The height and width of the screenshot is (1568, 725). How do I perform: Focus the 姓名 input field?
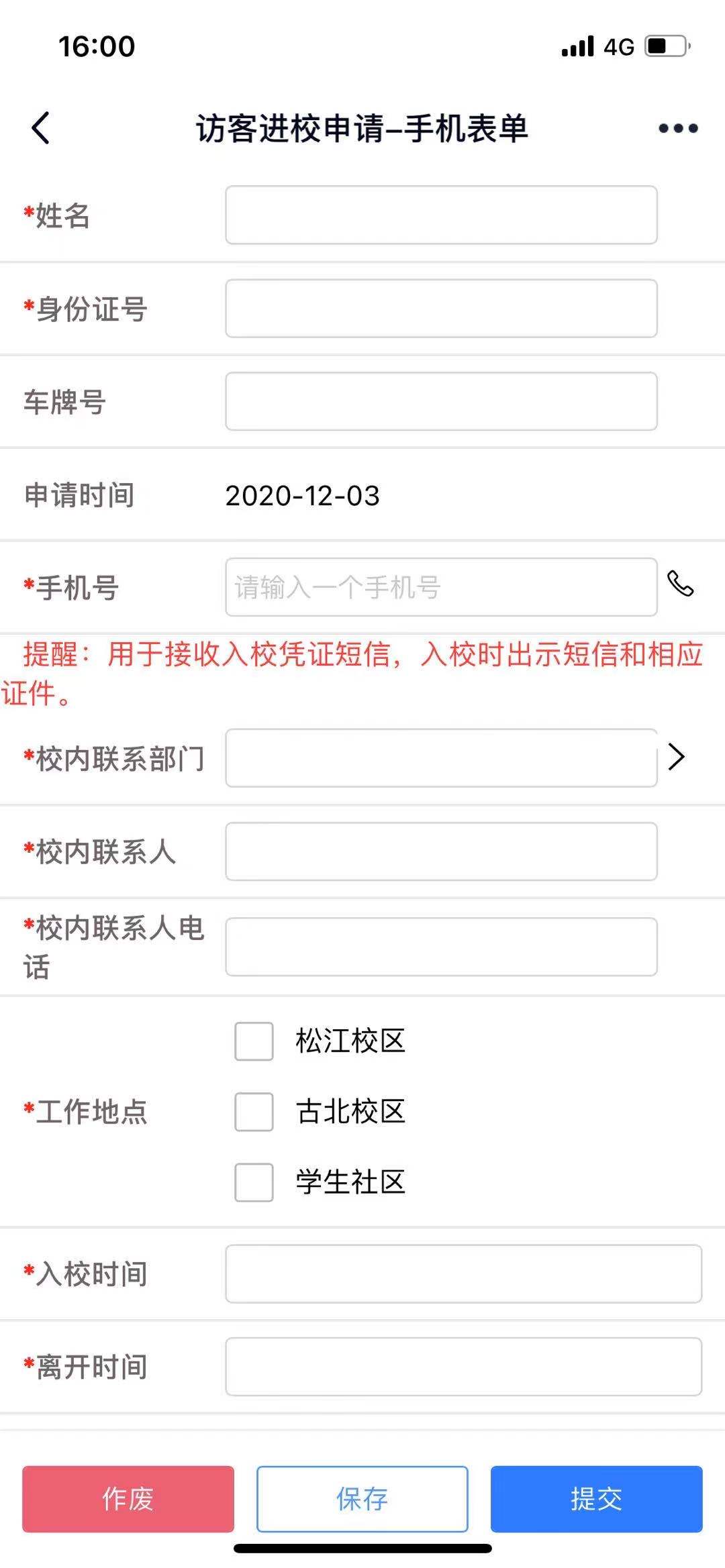pos(441,215)
